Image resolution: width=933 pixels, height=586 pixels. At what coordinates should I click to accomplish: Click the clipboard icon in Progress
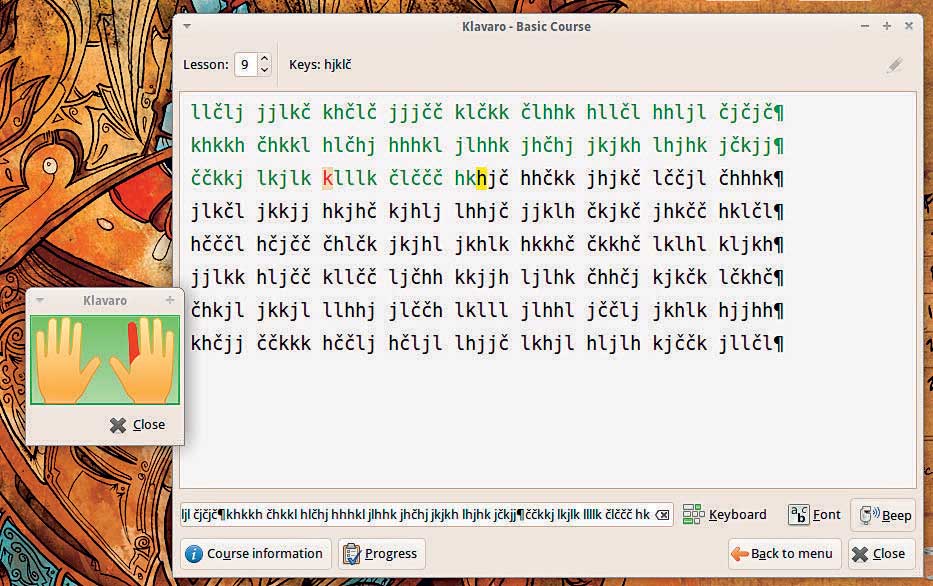tap(351, 554)
